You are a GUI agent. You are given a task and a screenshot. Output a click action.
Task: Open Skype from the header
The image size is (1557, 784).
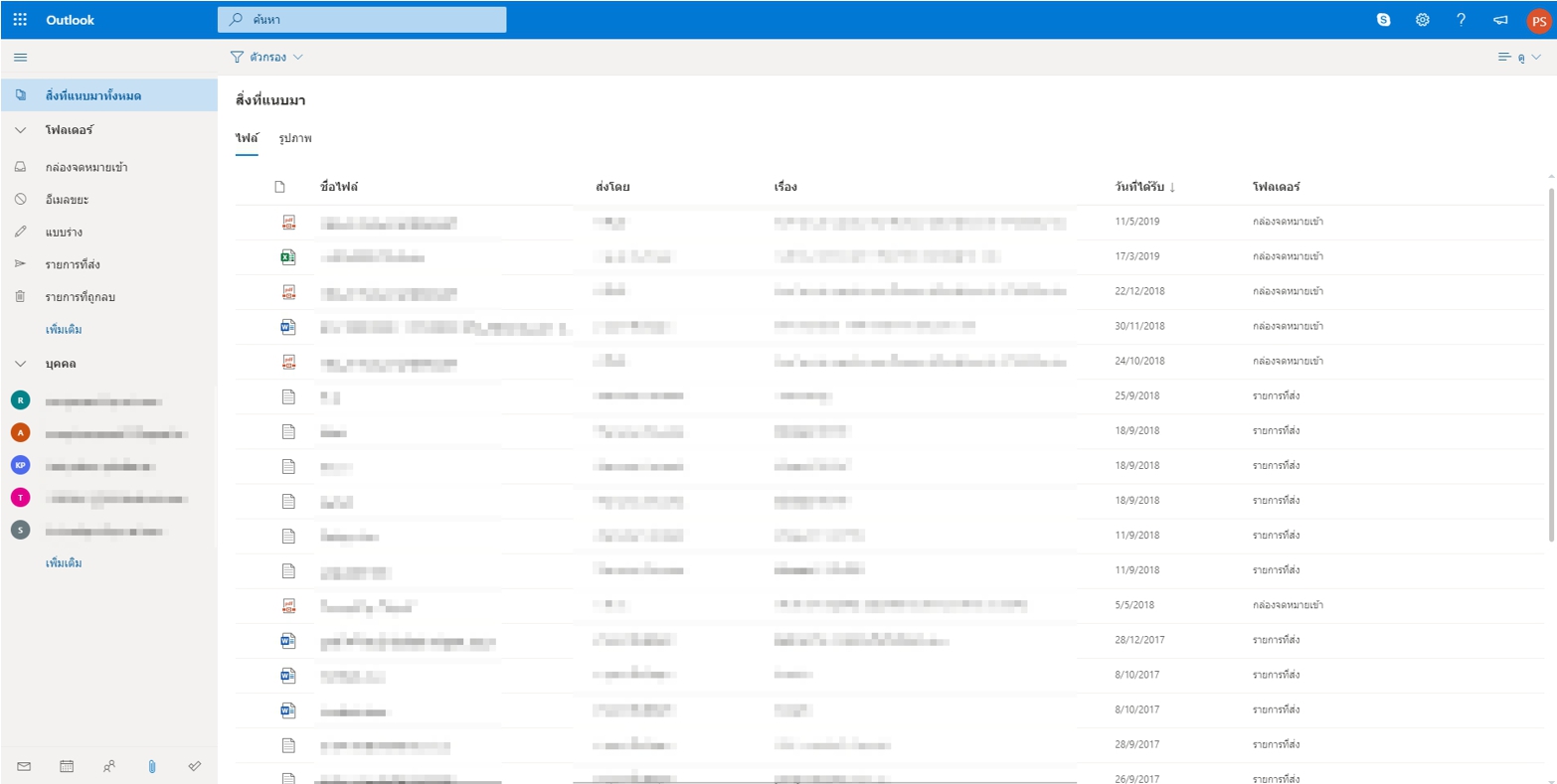point(1383,20)
